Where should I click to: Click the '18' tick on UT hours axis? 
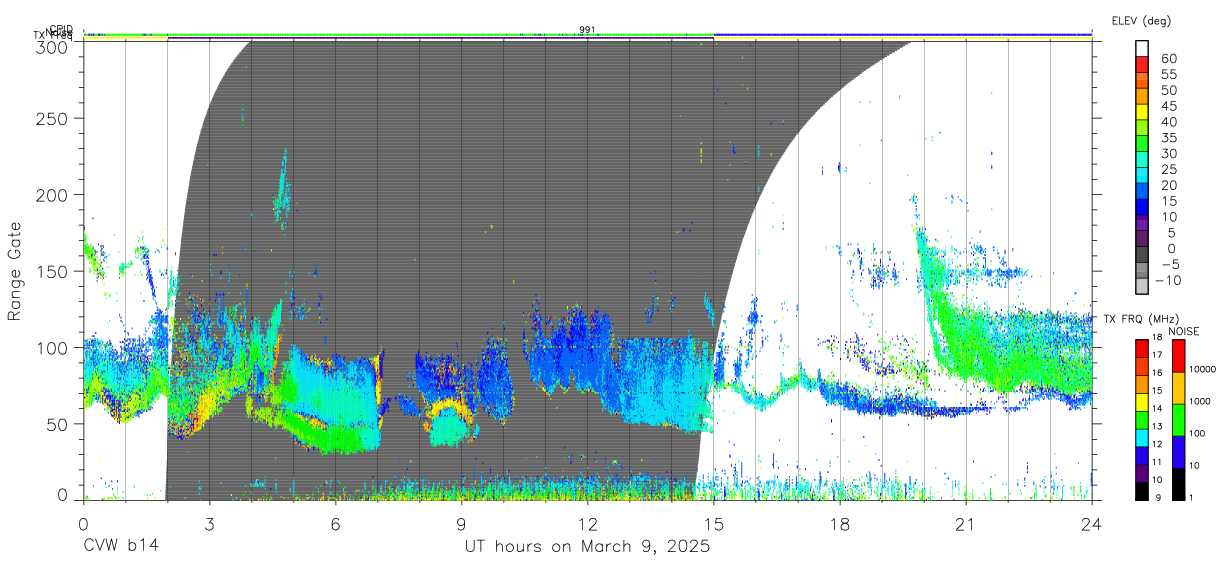(x=839, y=523)
